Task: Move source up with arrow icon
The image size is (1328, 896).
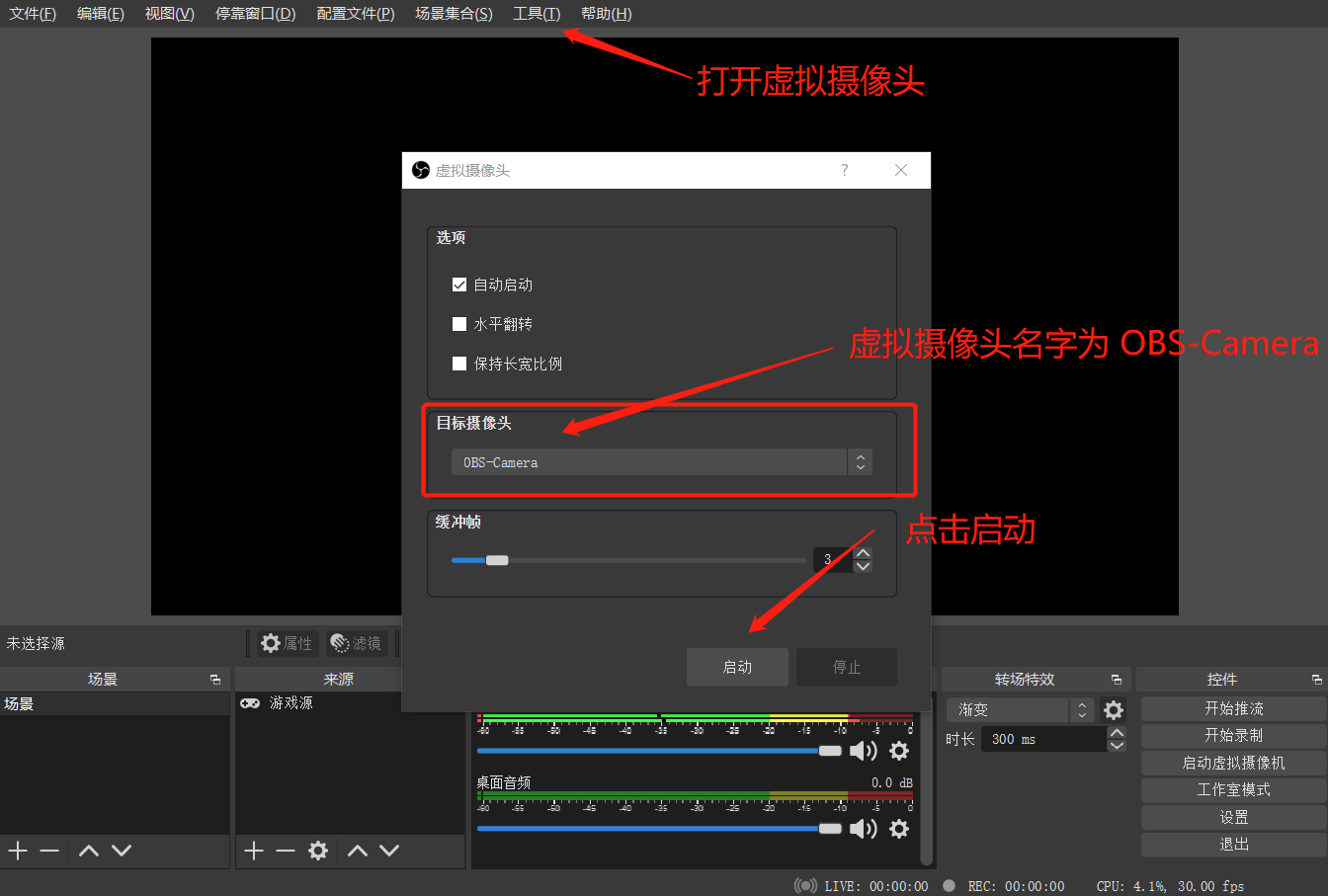Action: pyautogui.click(x=358, y=851)
